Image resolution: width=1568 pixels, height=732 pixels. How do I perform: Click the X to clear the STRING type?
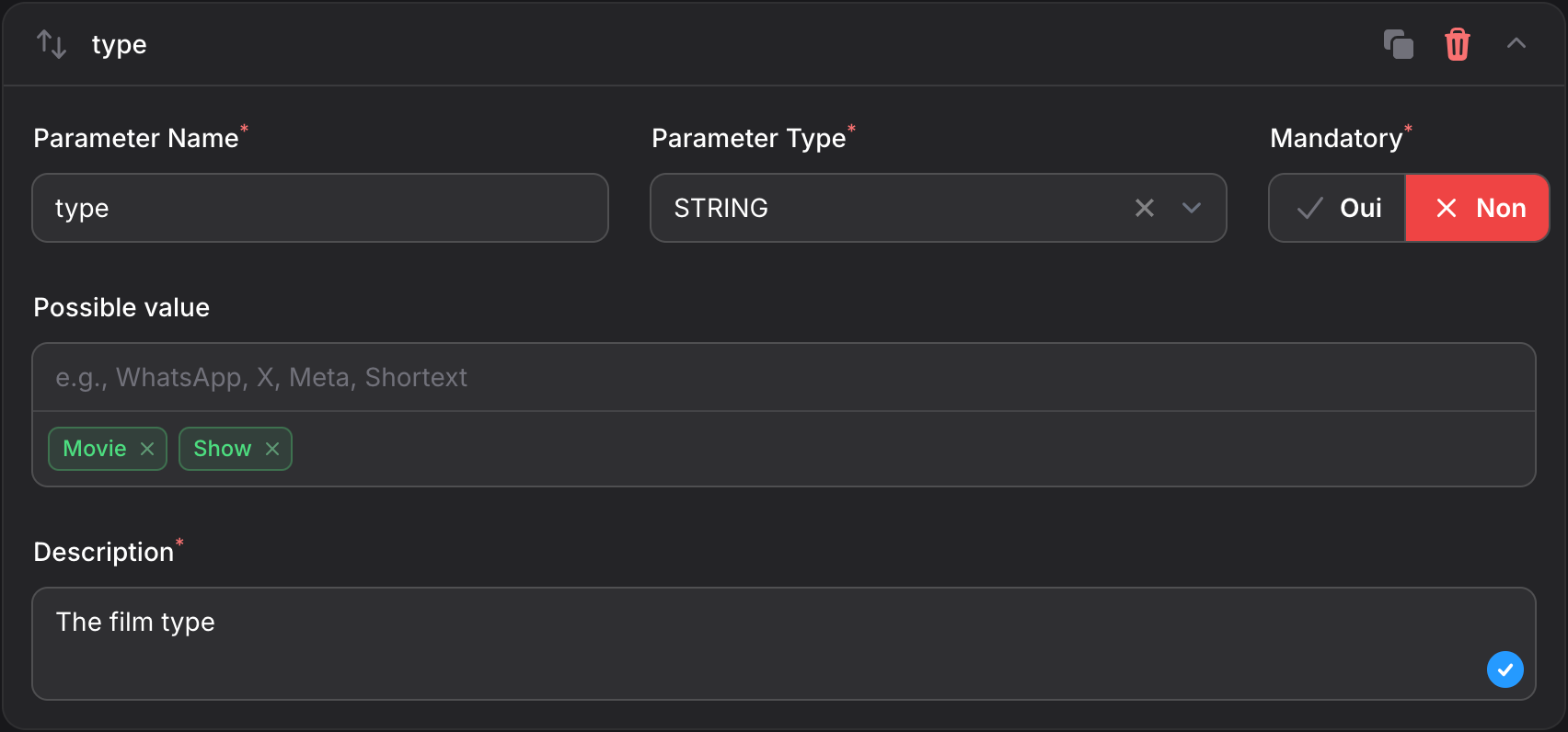1144,208
